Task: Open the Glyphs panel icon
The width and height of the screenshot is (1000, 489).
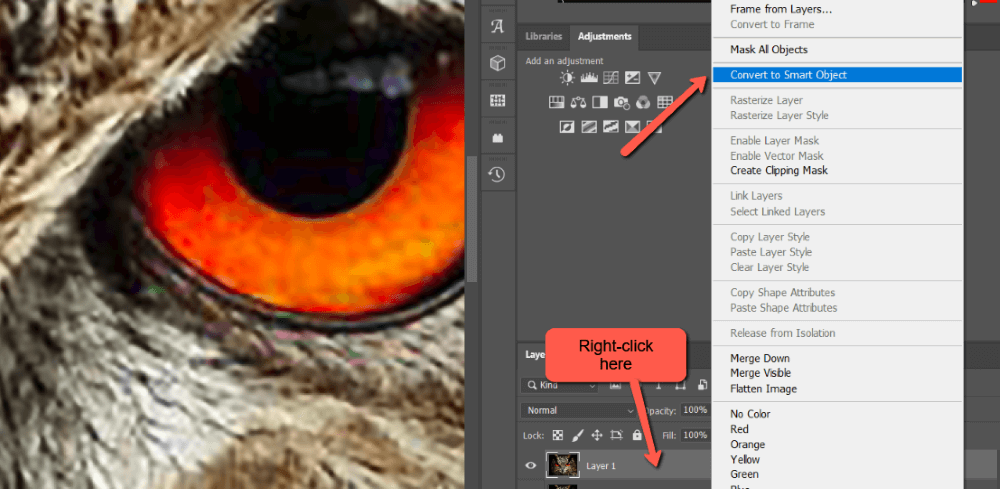Action: (x=497, y=27)
